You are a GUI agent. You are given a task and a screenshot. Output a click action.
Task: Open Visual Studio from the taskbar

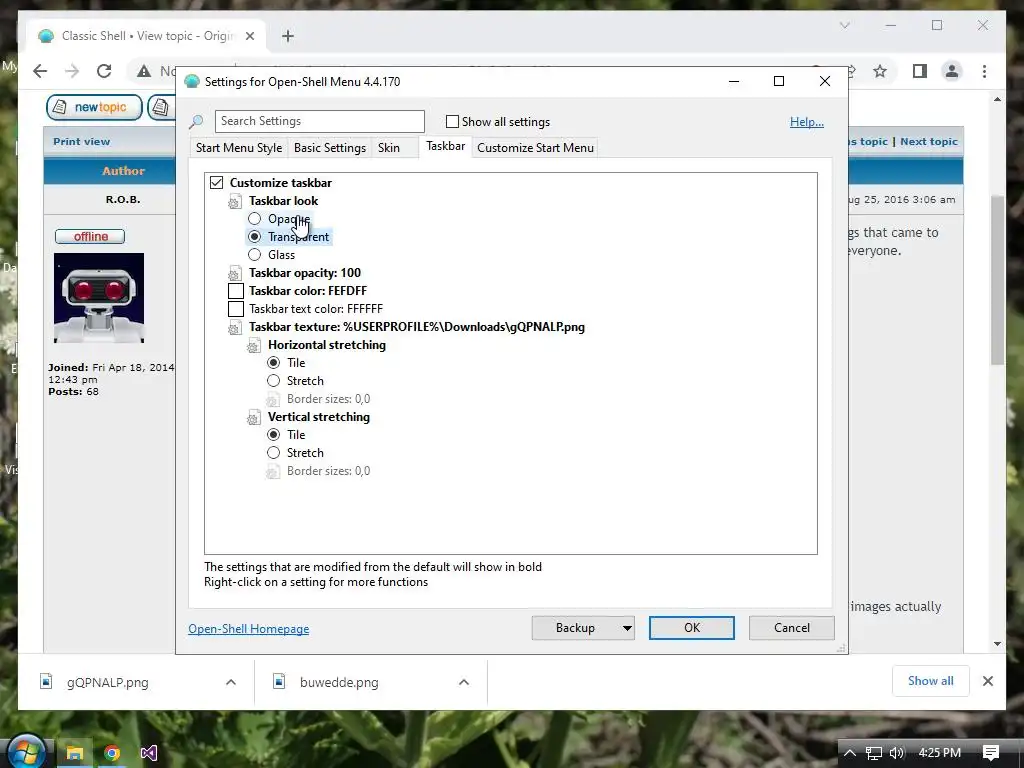[149, 753]
